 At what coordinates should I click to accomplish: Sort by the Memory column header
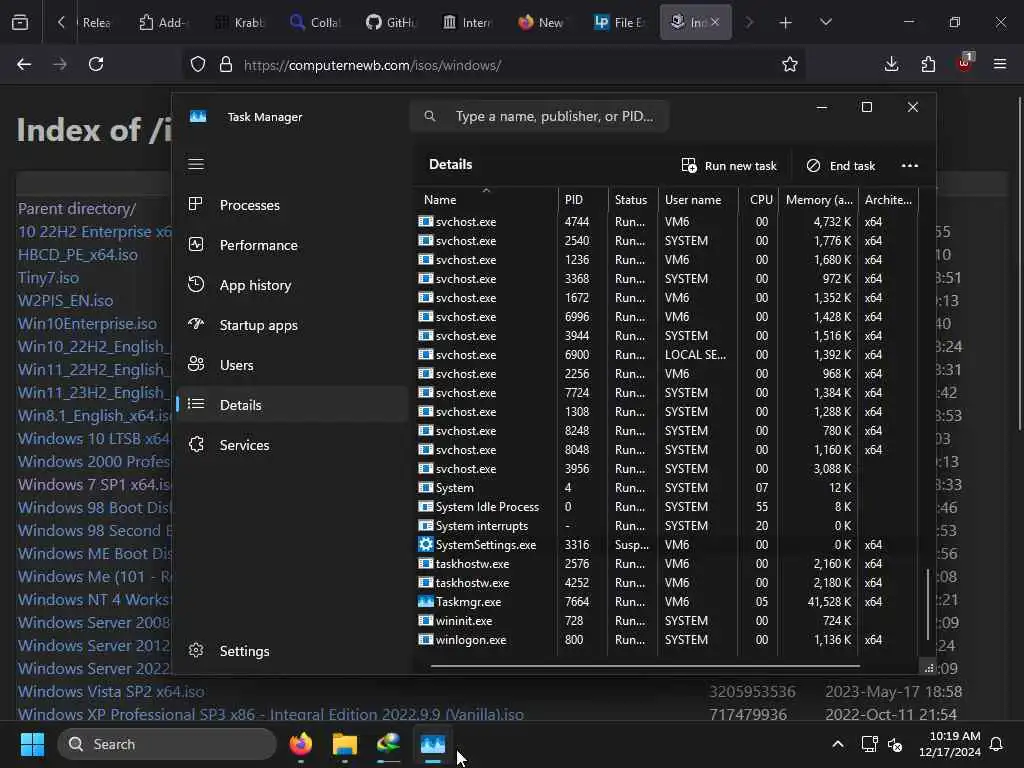pos(818,200)
